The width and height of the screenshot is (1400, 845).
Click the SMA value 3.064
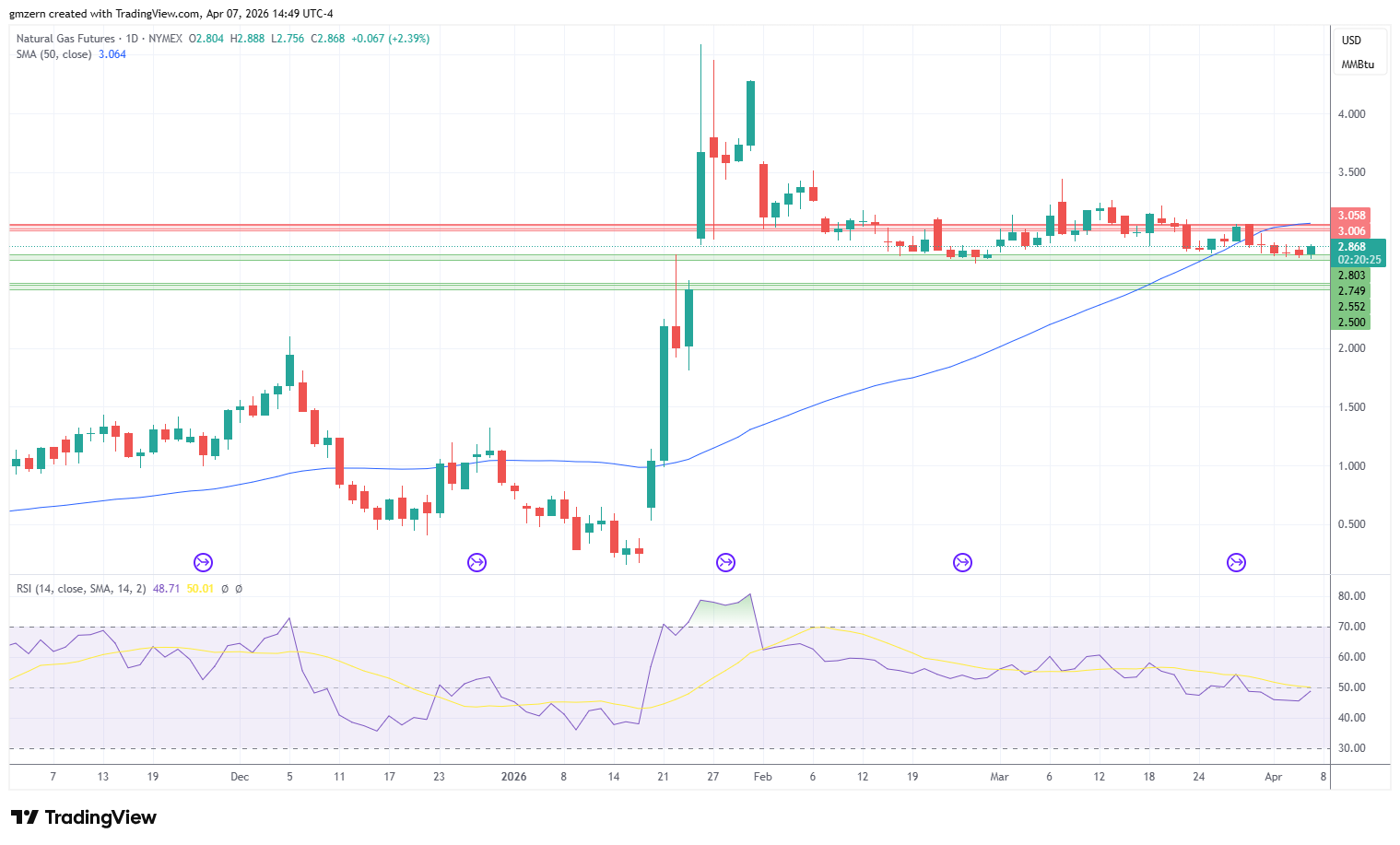pos(112,54)
